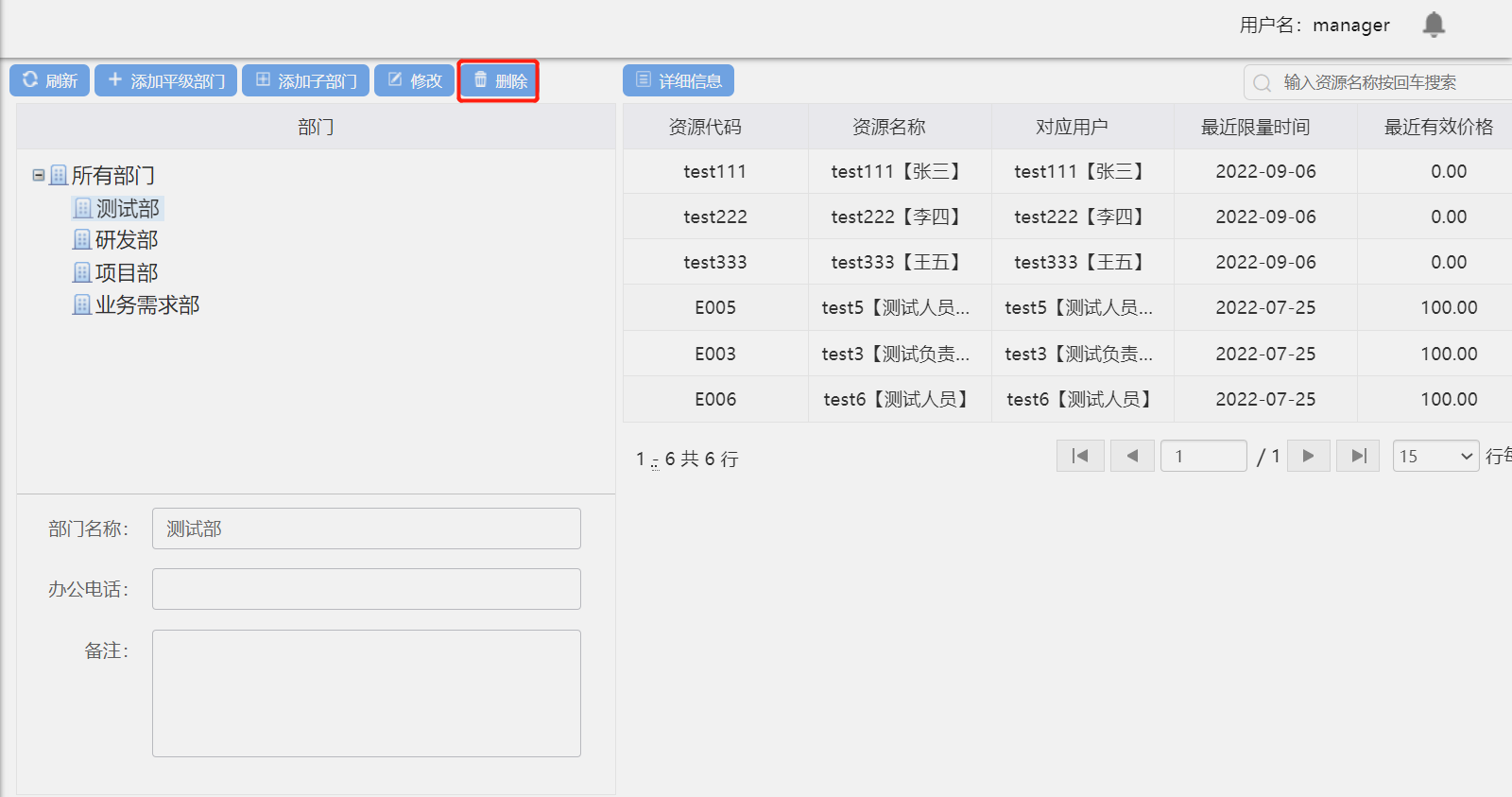This screenshot has width=1512, height=797.
Task: Click 添加平级部门 to add sibling department
Action: pos(165,81)
